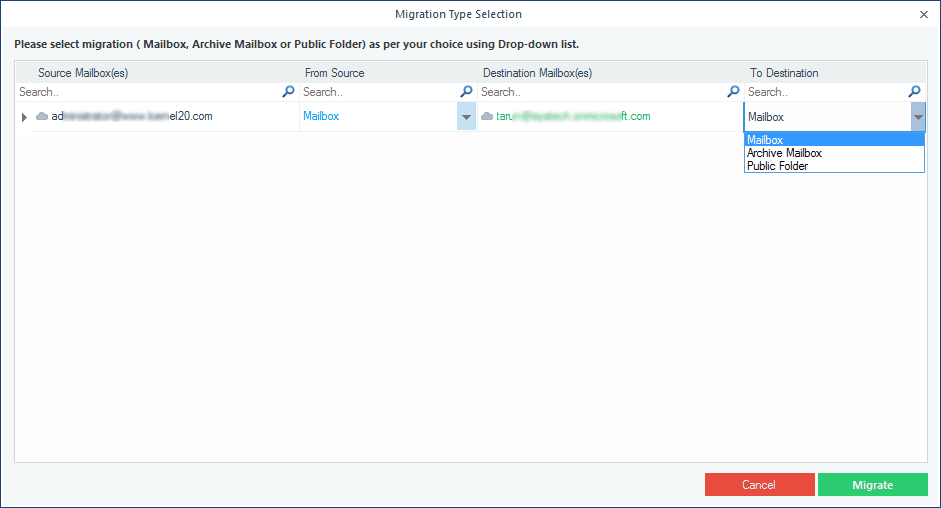Click the cloud icon beside source mailbox
This screenshot has width=941, height=508.
tap(42, 116)
